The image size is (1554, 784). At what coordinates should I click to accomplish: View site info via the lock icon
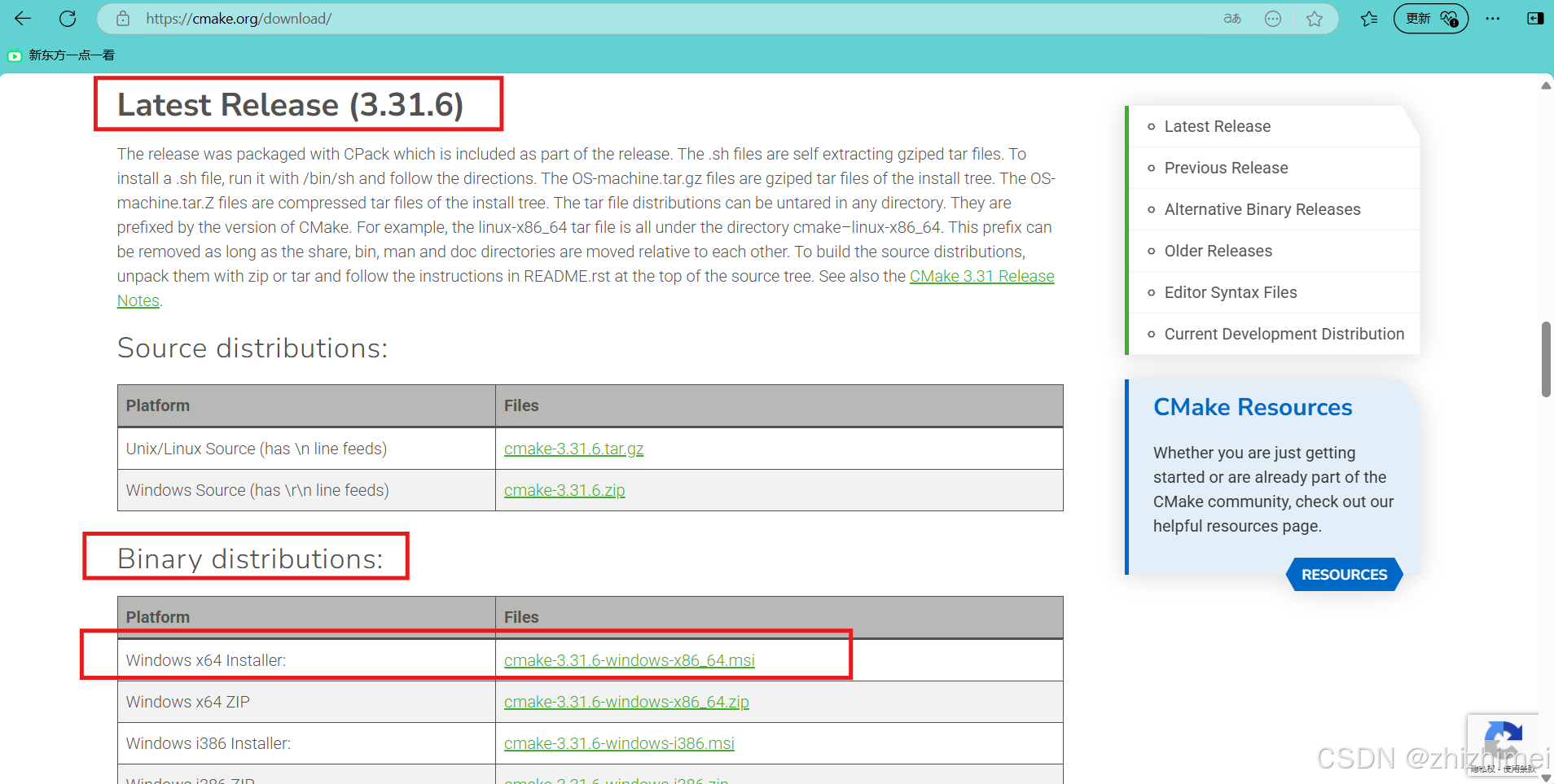123,18
